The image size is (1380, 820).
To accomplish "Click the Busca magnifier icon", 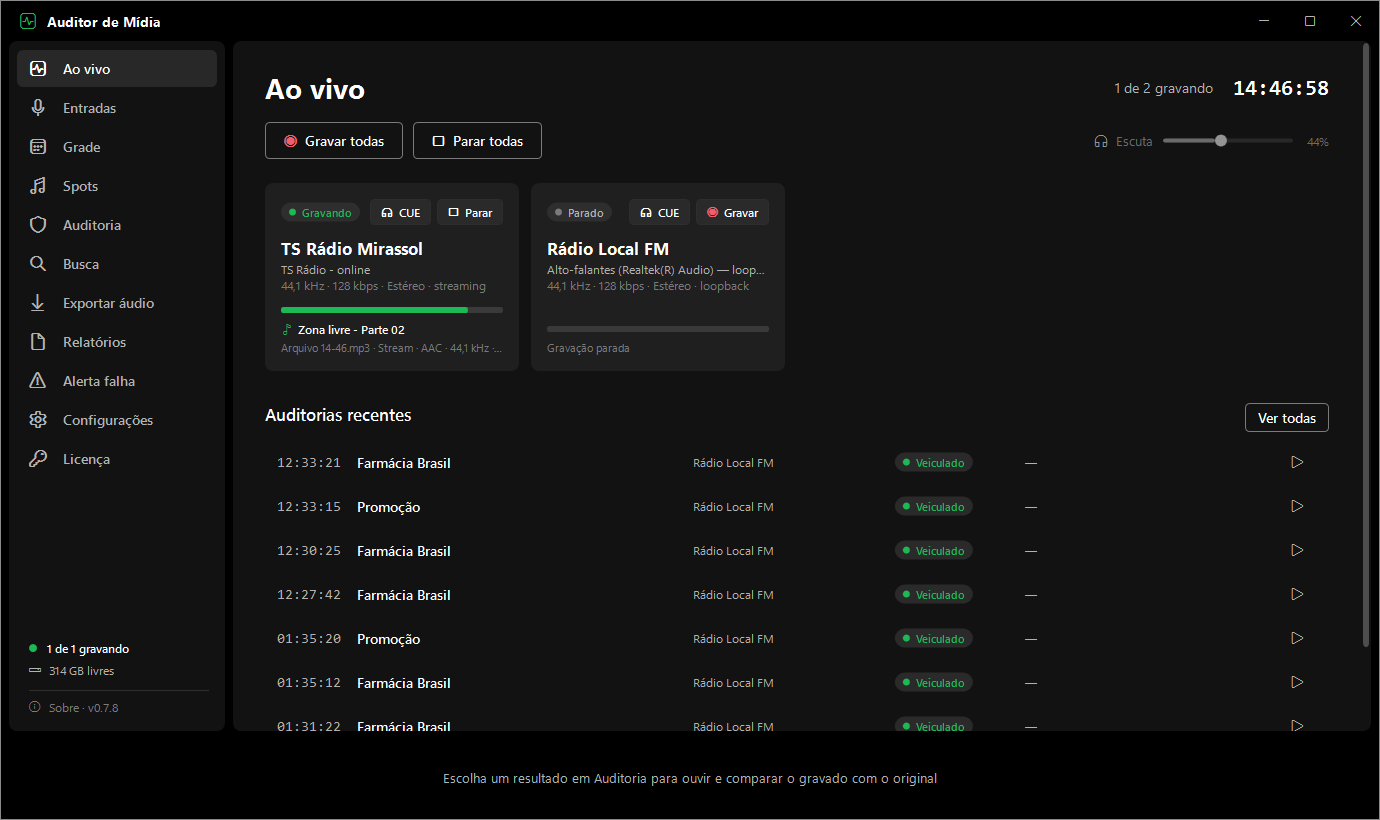I will coord(38,264).
